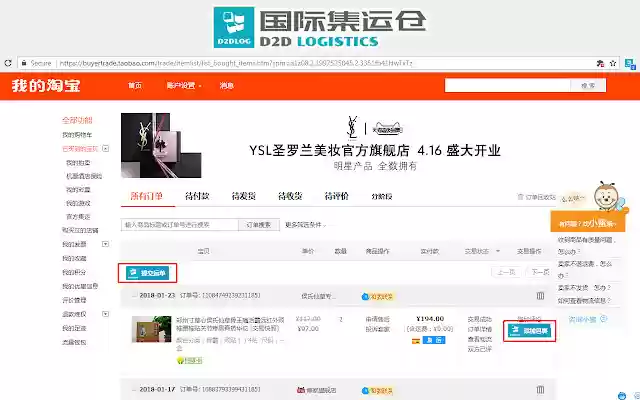Open the bee mascot help assistant

[x=608, y=197]
